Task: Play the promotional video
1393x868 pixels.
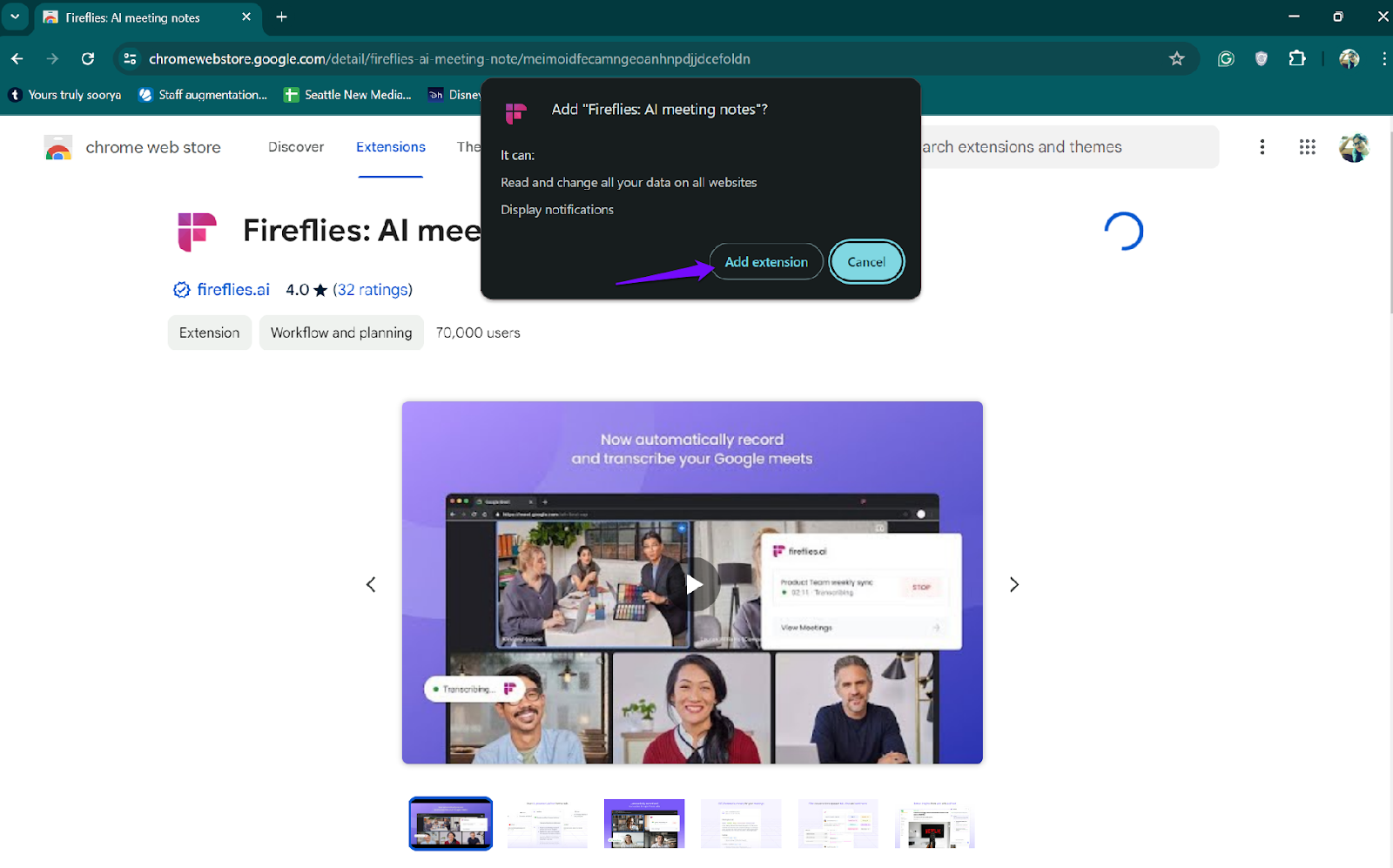Action: coord(693,583)
